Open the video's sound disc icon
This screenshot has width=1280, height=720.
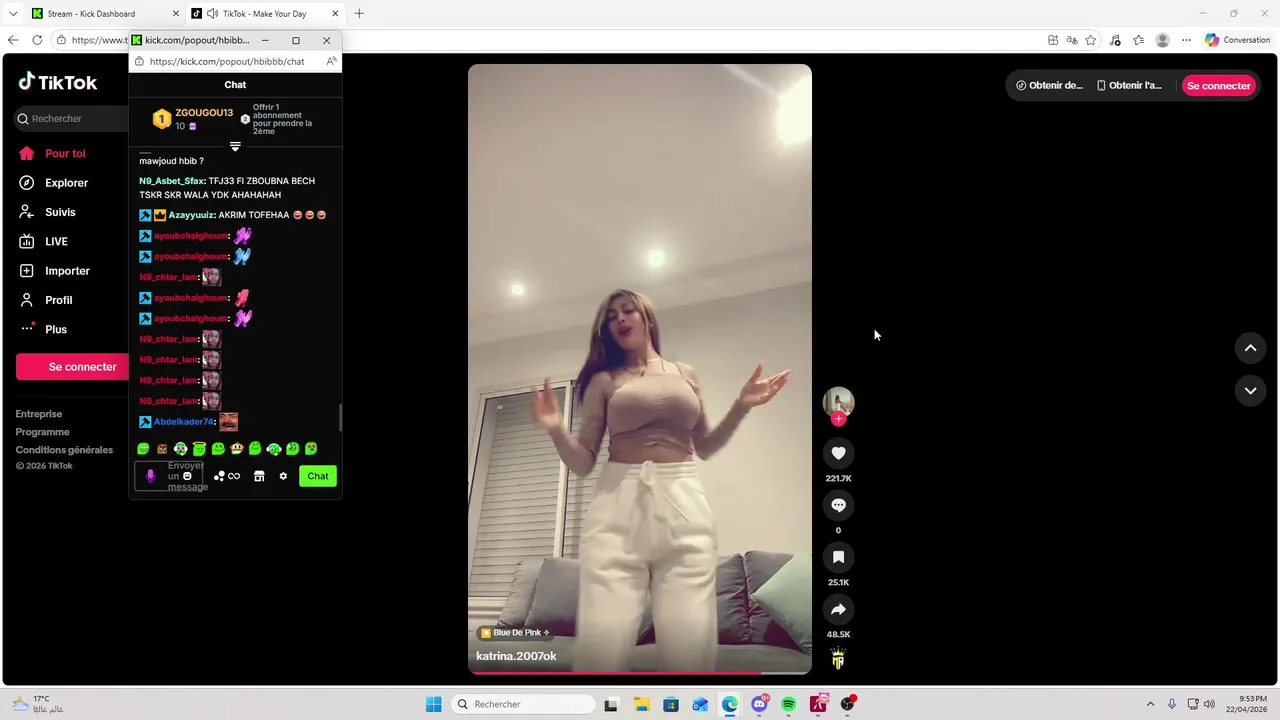point(838,659)
